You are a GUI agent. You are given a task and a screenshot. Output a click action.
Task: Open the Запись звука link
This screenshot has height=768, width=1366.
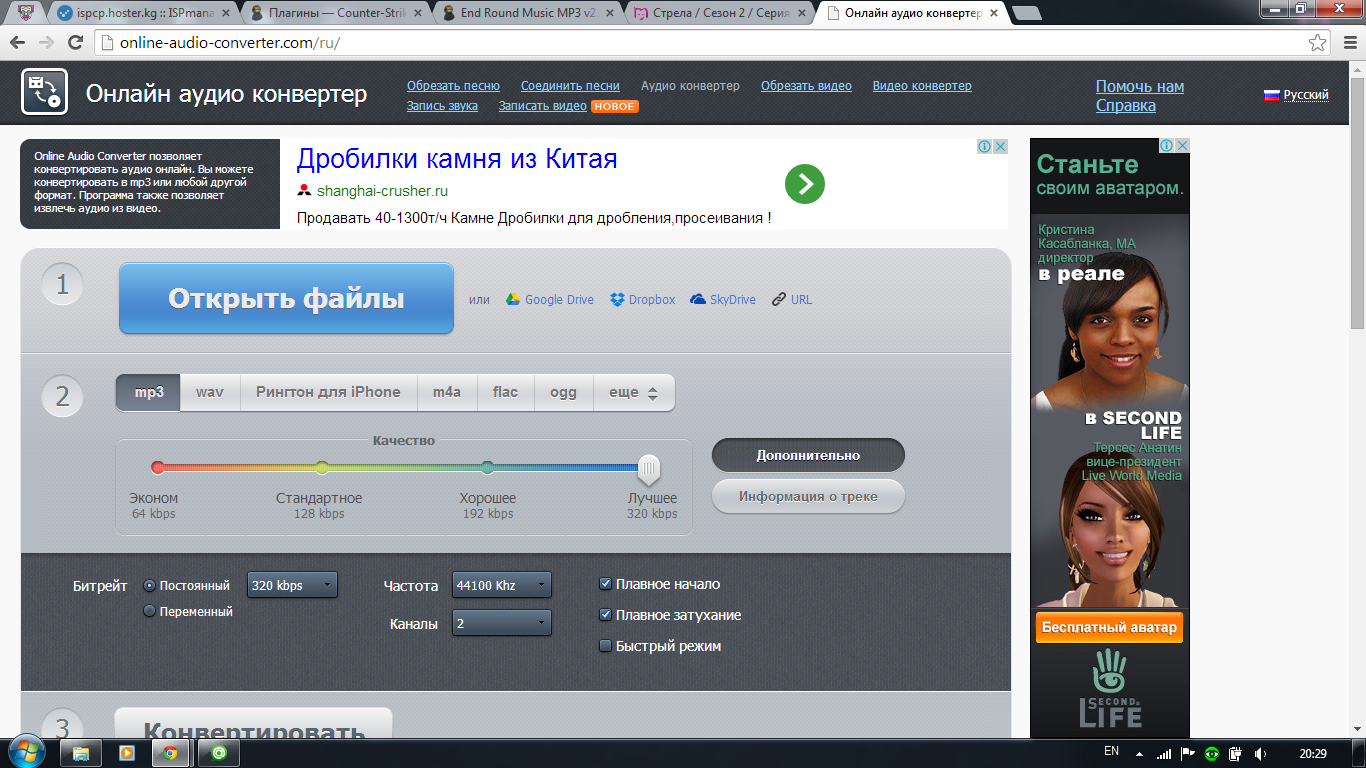442,106
